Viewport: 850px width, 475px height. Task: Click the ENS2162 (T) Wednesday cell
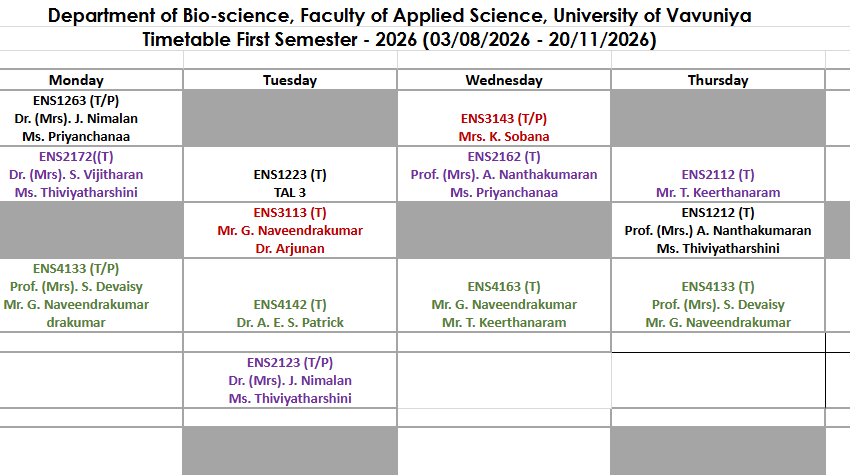[504, 174]
